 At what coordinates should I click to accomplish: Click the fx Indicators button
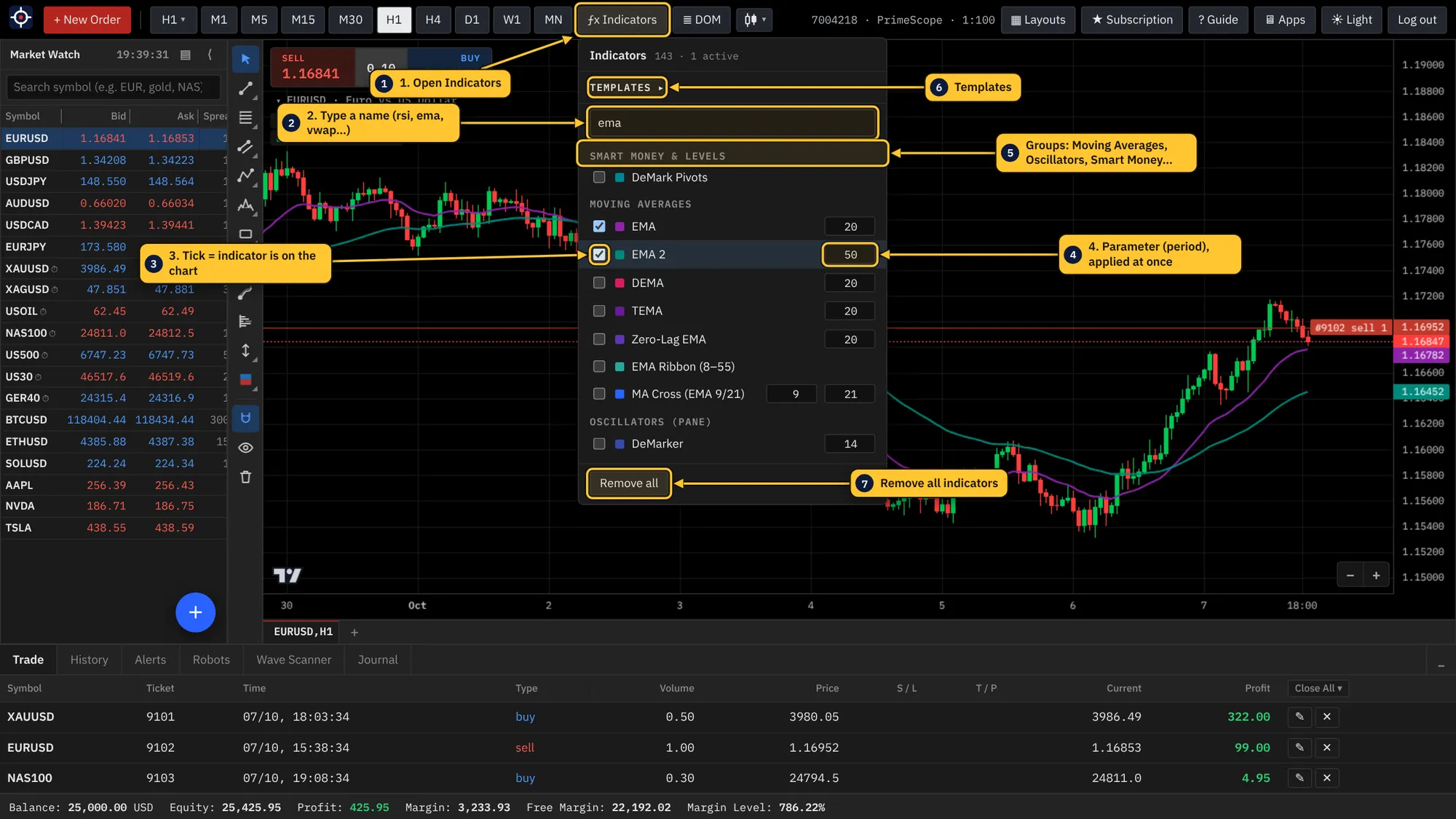click(x=622, y=20)
